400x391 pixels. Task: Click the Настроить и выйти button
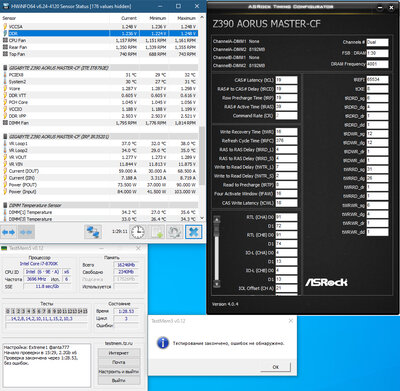point(119,371)
